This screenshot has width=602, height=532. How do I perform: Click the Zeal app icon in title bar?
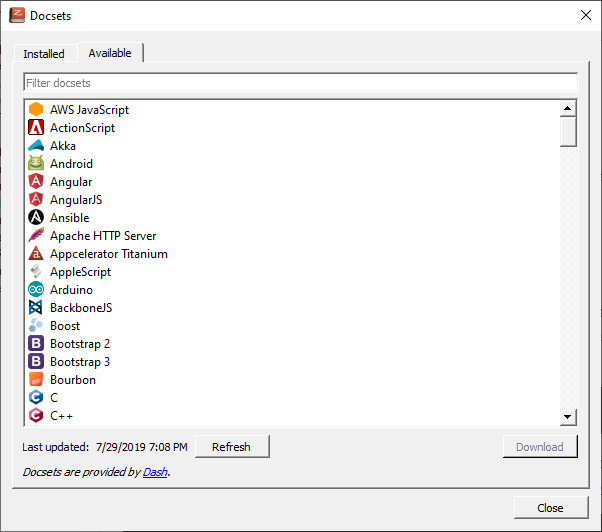17,16
